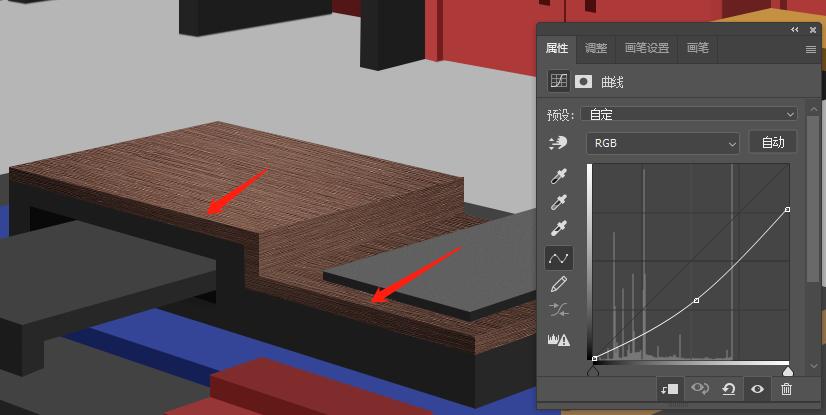Image resolution: width=826 pixels, height=415 pixels.
Task: Select the pencil draw curve tool
Action: tap(558, 285)
